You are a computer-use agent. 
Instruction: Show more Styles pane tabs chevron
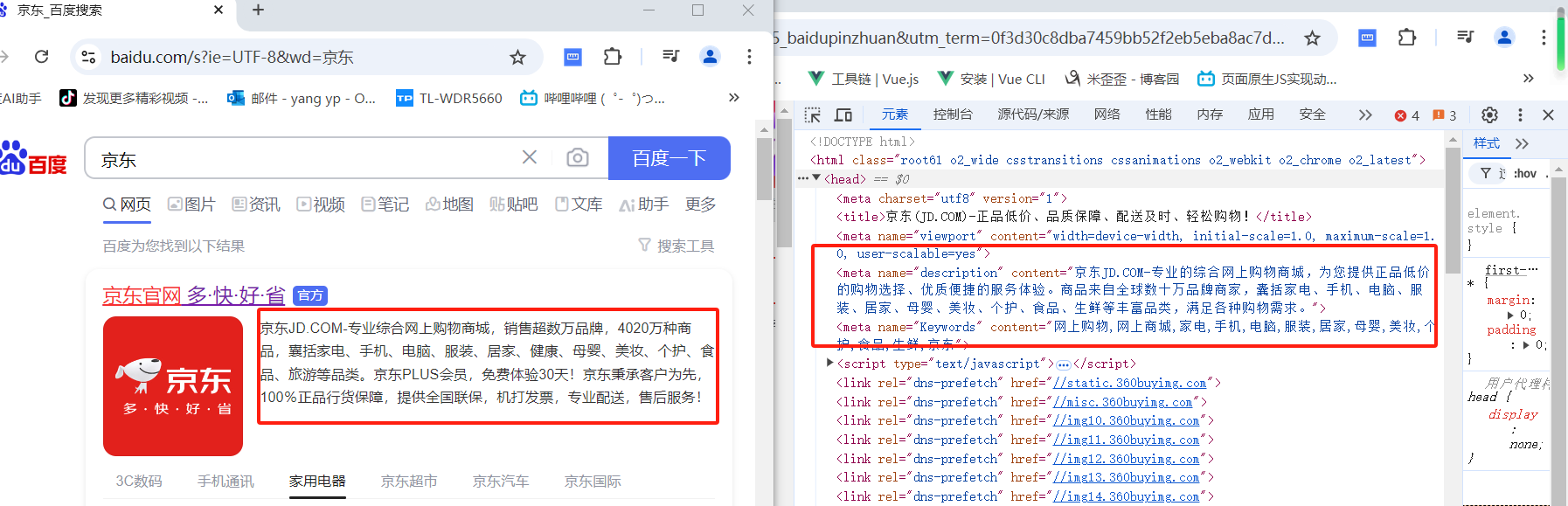coord(1523,143)
